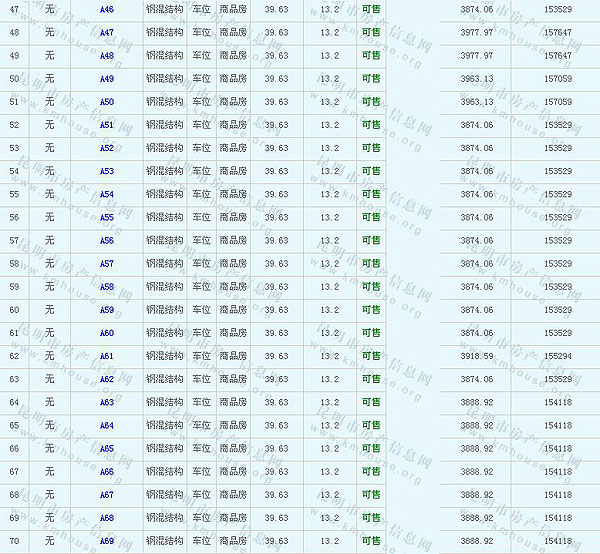Viewport: 600px width, 554px height.
Task: Open unit A63 details
Action: tap(107, 402)
